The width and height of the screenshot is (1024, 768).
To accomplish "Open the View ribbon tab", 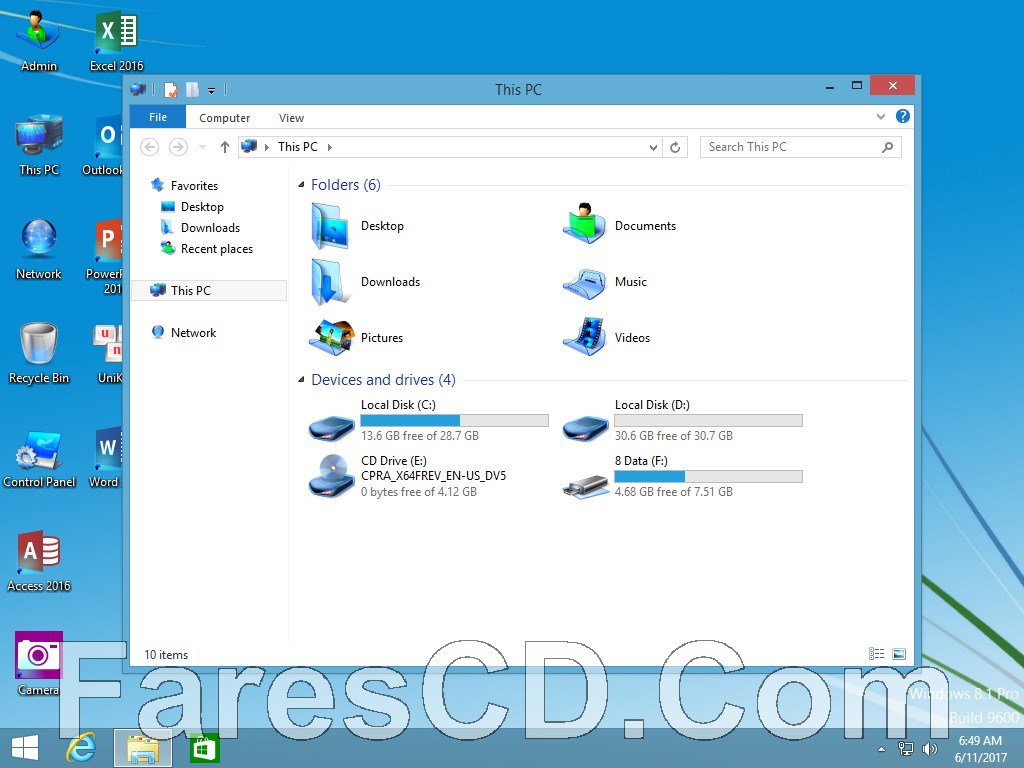I will click(x=291, y=118).
